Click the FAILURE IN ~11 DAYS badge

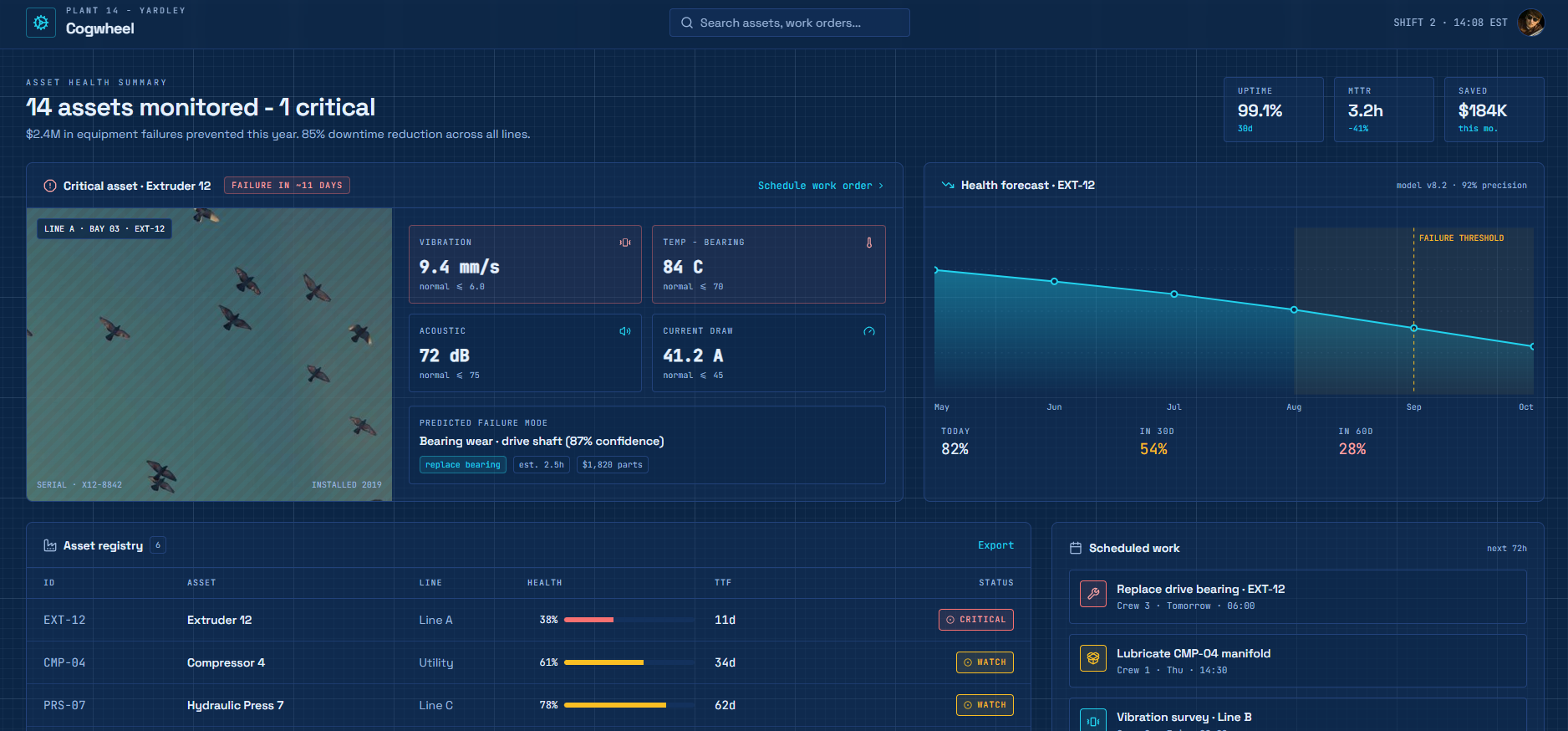coord(287,186)
